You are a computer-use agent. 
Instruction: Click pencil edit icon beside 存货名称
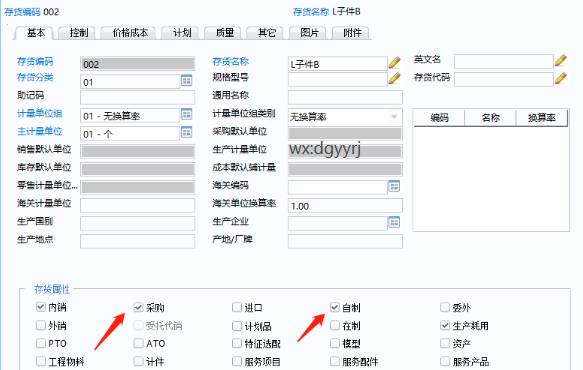click(394, 62)
